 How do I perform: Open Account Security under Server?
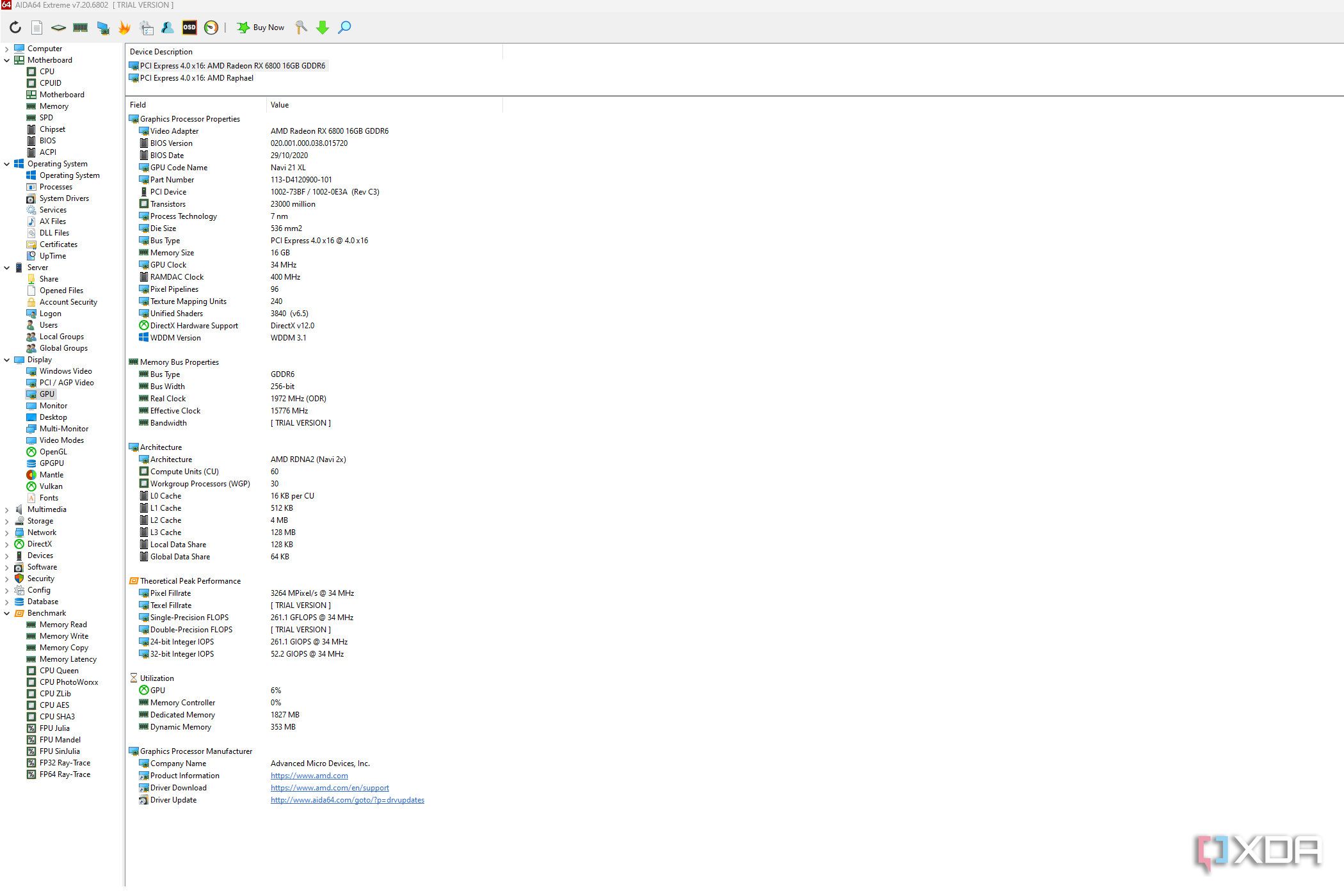(x=62, y=302)
